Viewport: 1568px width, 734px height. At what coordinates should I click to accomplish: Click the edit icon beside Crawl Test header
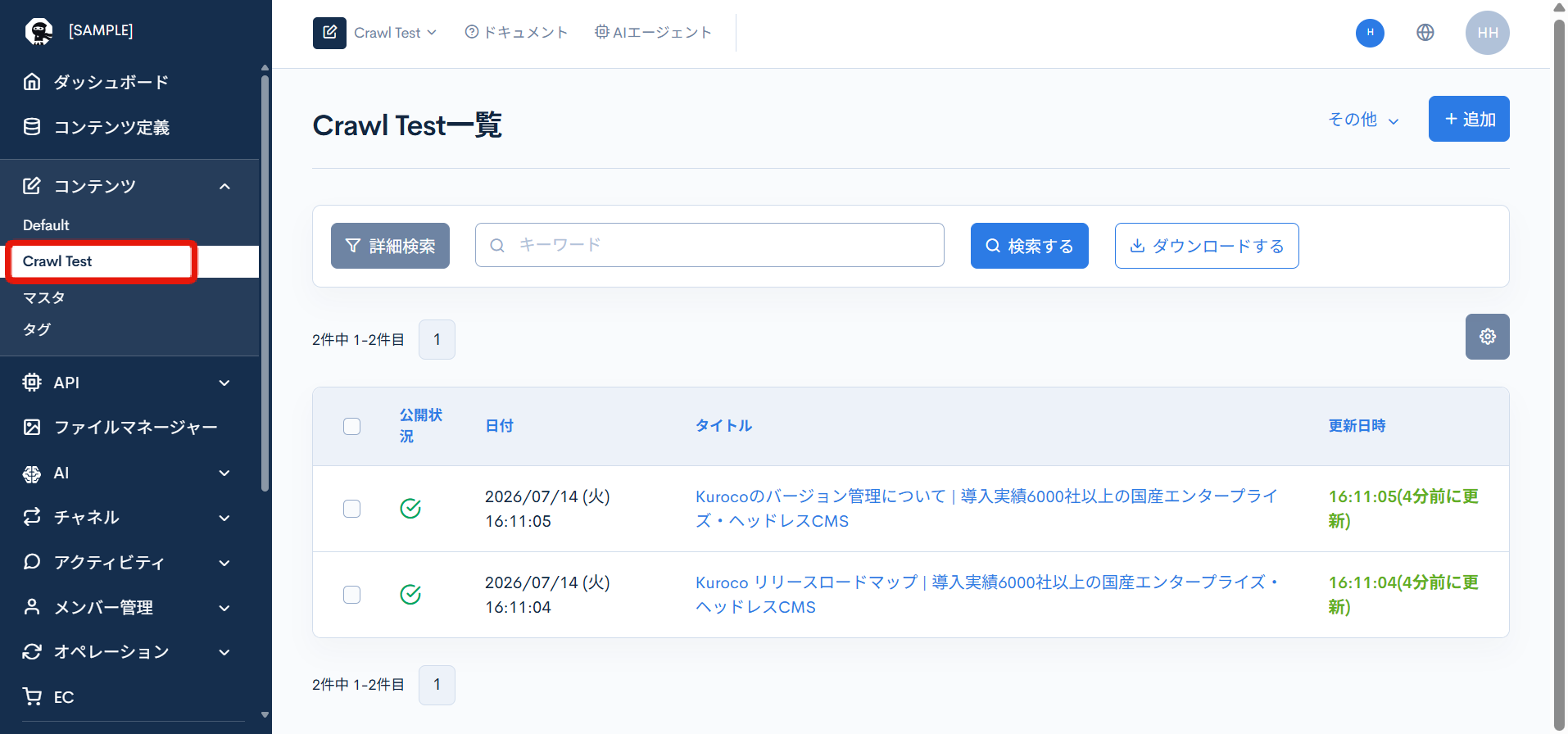click(x=329, y=33)
